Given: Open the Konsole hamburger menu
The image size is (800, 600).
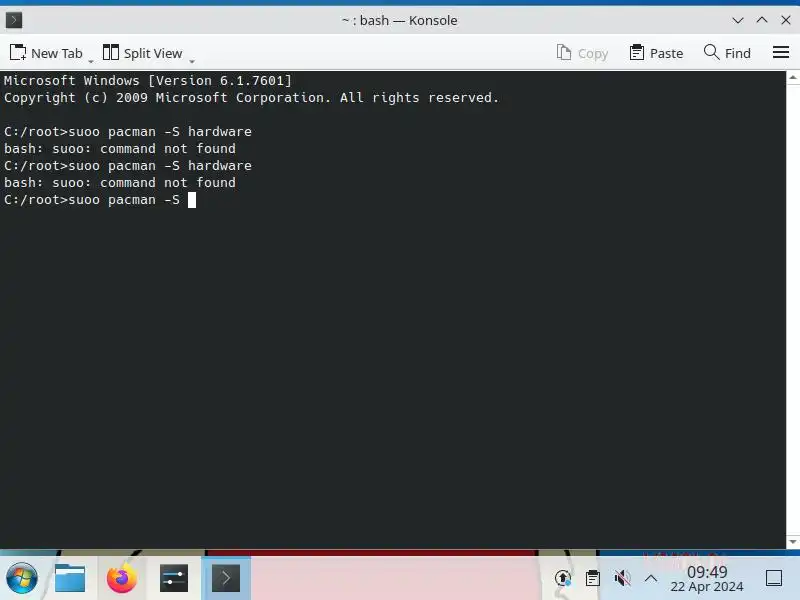Looking at the screenshot, I should (781, 53).
